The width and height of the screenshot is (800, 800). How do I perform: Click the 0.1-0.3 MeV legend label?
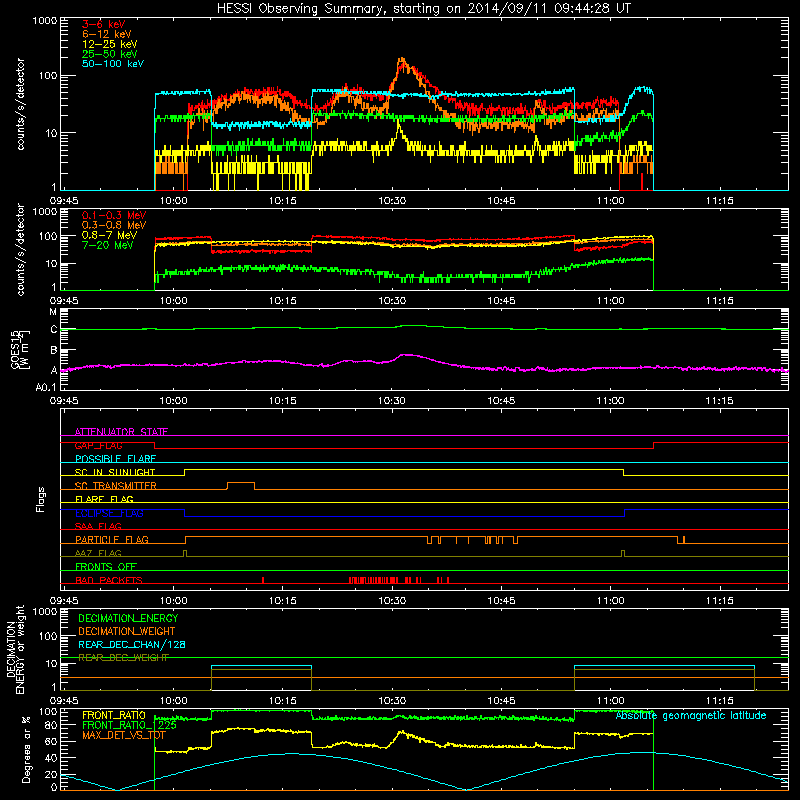pyautogui.click(x=114, y=215)
